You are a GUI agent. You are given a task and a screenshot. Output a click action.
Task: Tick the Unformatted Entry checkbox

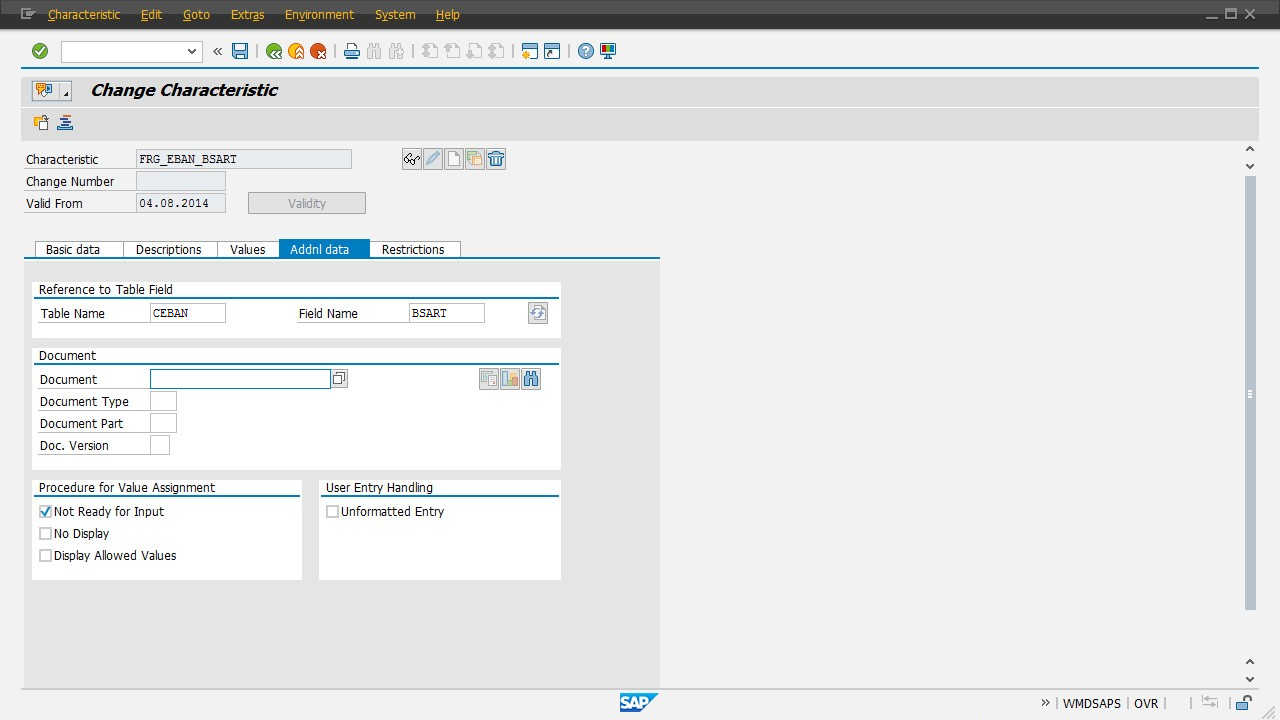(333, 511)
